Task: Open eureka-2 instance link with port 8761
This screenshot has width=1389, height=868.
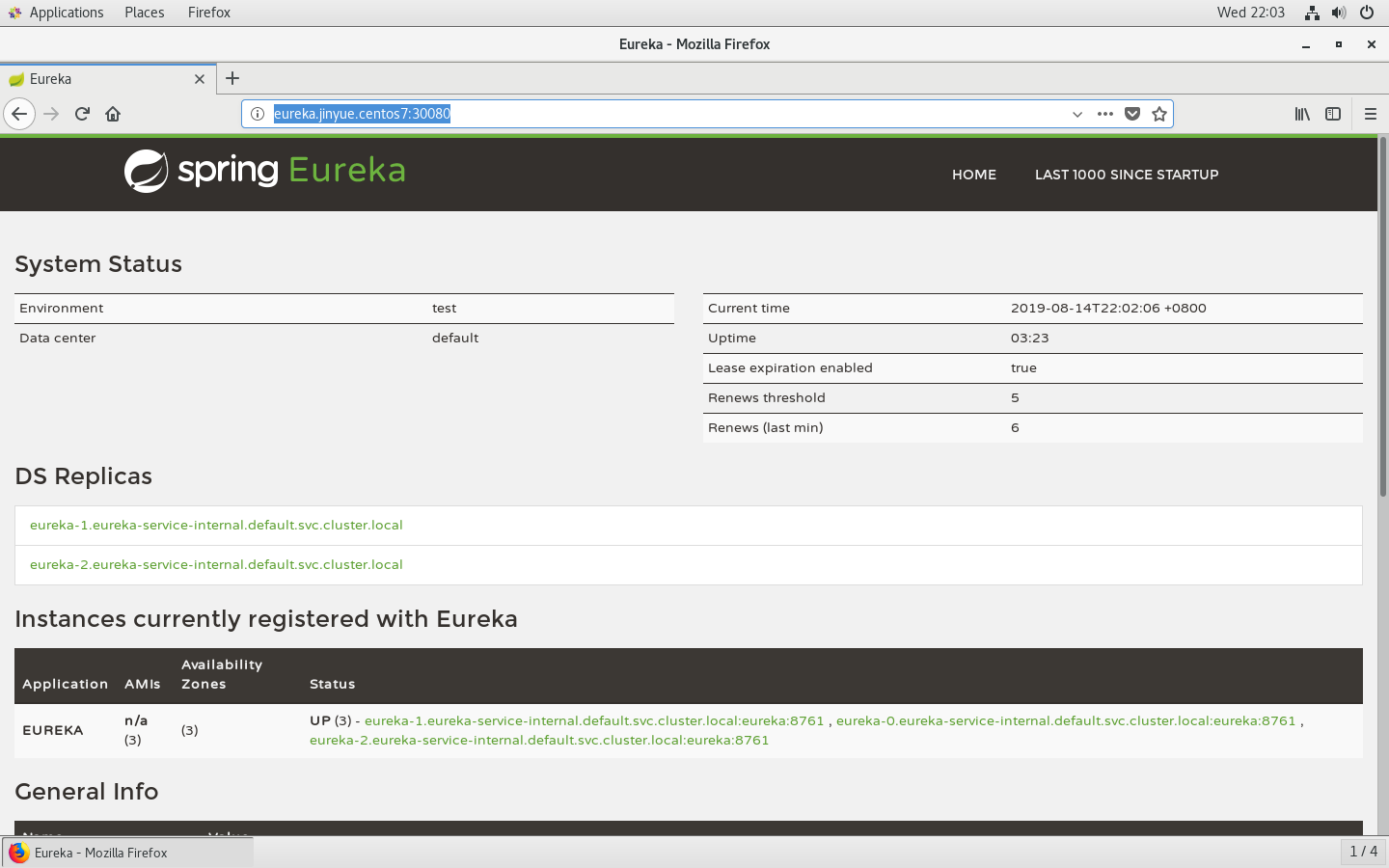Action: [x=539, y=740]
